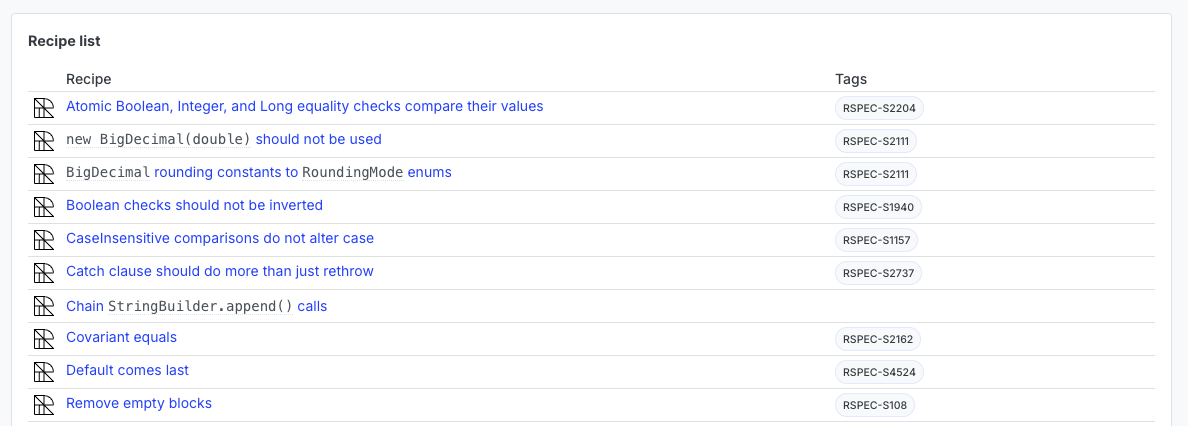The height and width of the screenshot is (426, 1188).
Task: Click recipe icon next to Remove empty blocks
Action: (x=44, y=405)
